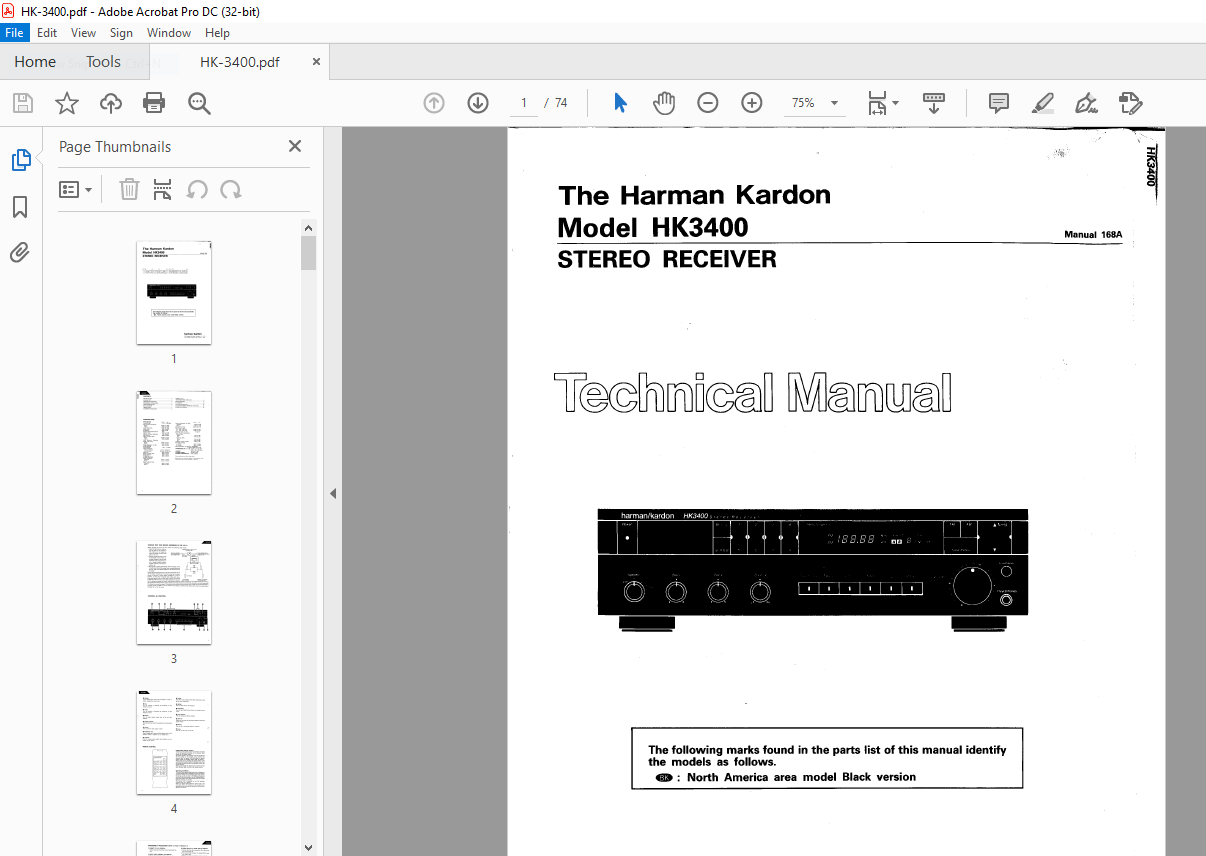Open the Stamp tool
The image size is (1206, 856).
(1130, 103)
